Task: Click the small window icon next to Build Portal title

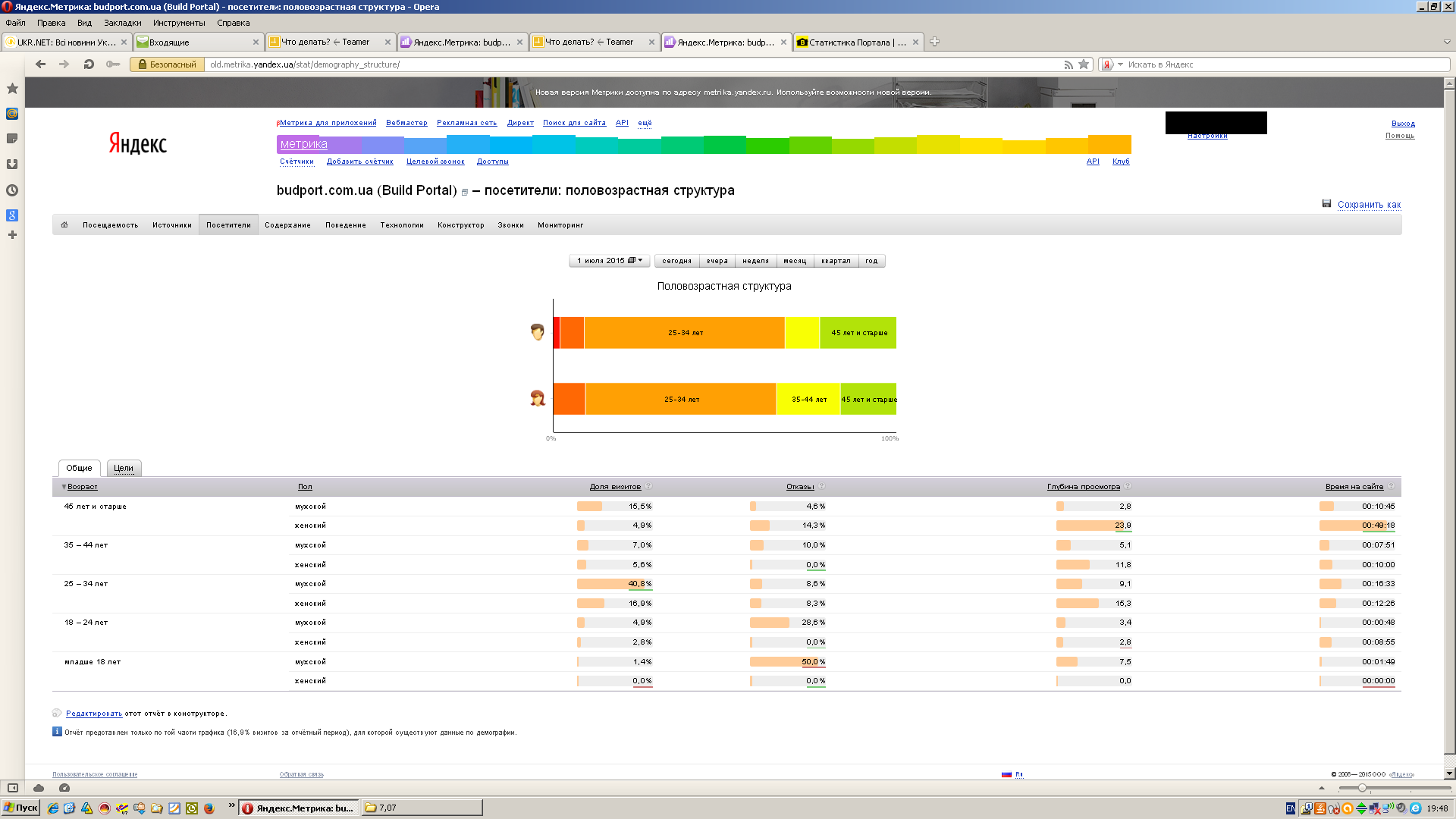Action: click(465, 193)
